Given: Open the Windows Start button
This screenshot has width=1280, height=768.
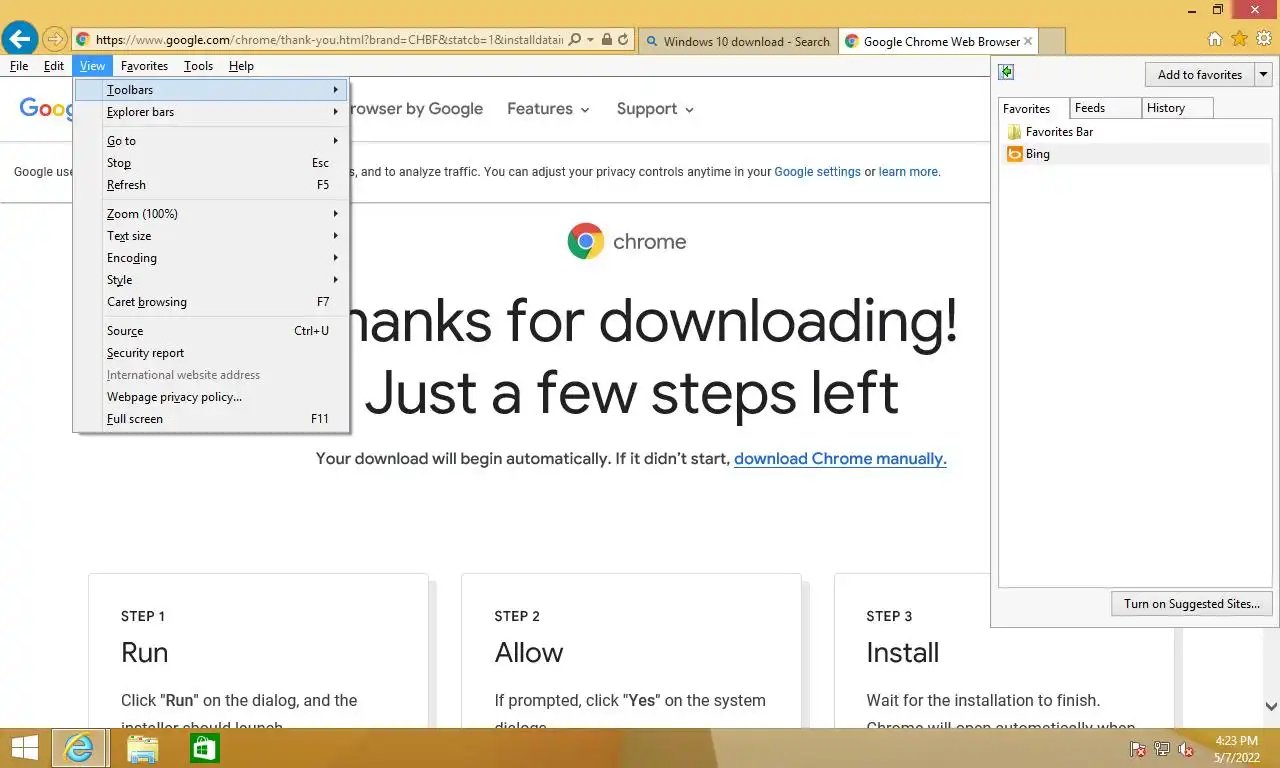Looking at the screenshot, I should pos(25,748).
